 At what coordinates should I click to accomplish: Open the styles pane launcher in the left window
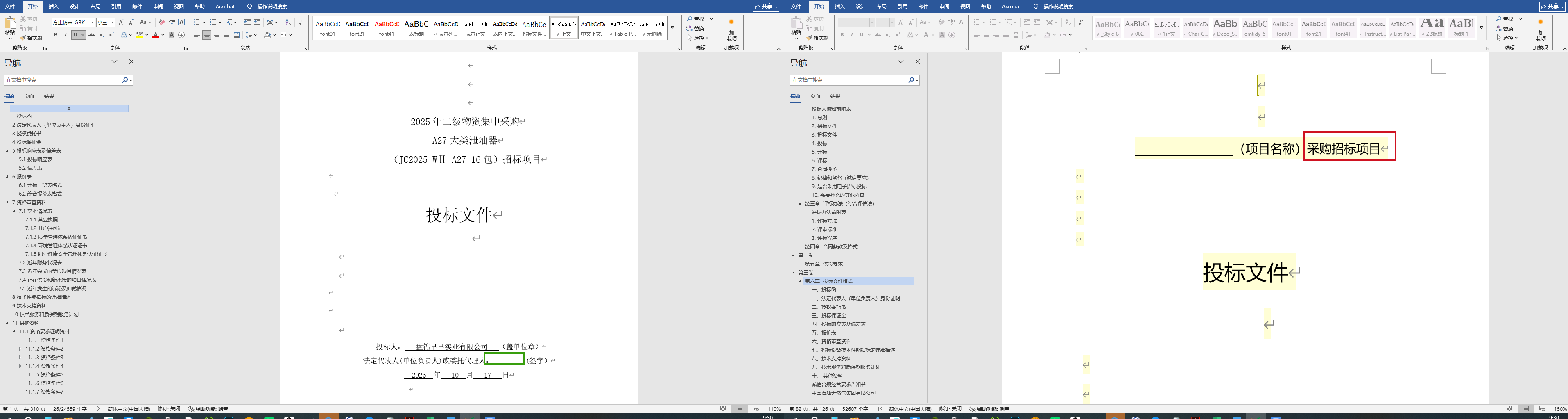[679, 48]
